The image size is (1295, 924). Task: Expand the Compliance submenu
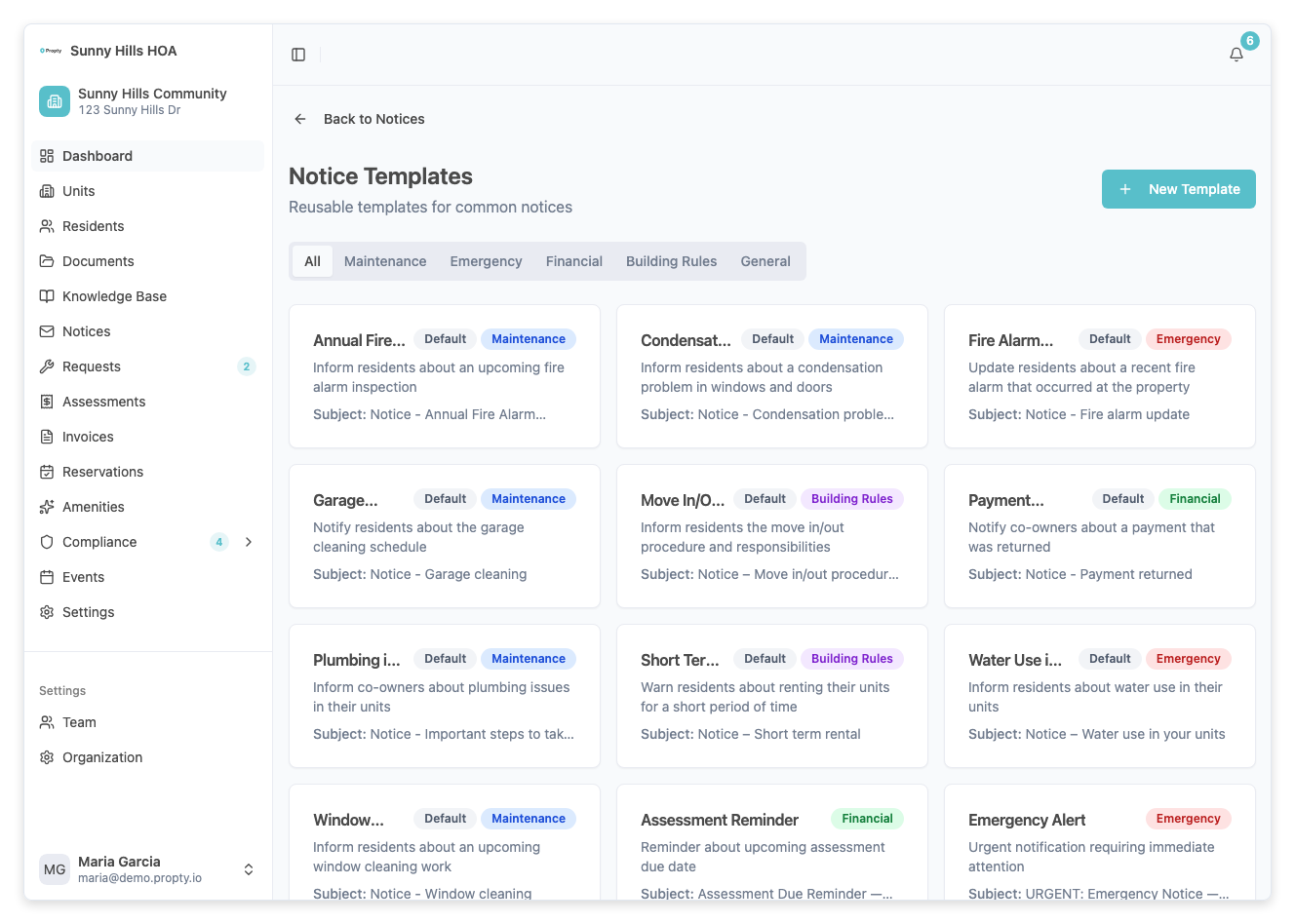[x=249, y=542]
